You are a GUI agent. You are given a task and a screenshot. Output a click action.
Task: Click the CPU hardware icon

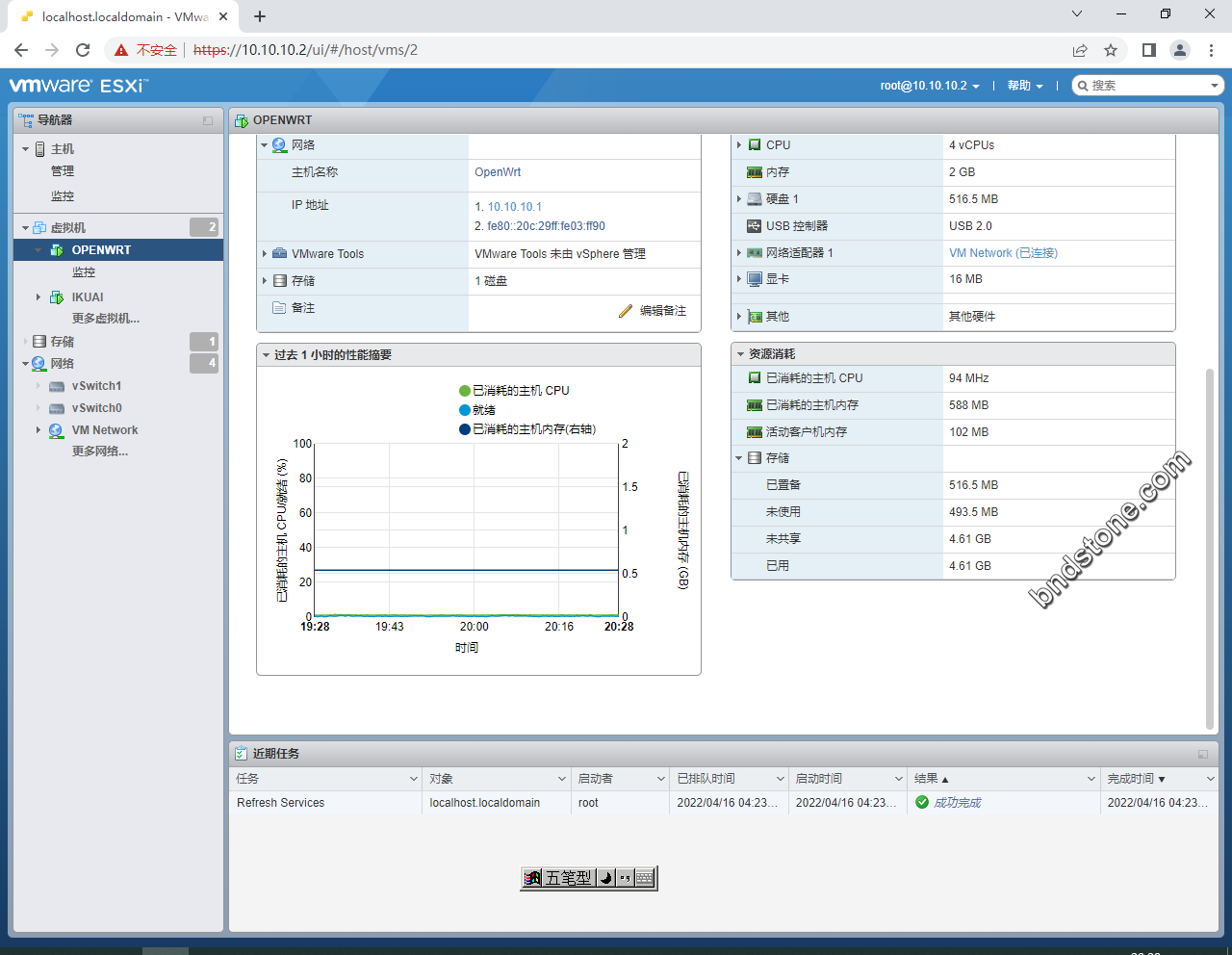coord(755,145)
